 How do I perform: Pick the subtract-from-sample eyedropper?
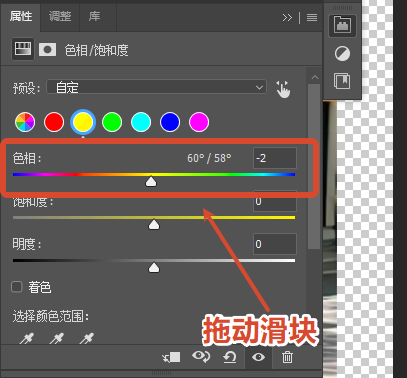pos(87,339)
